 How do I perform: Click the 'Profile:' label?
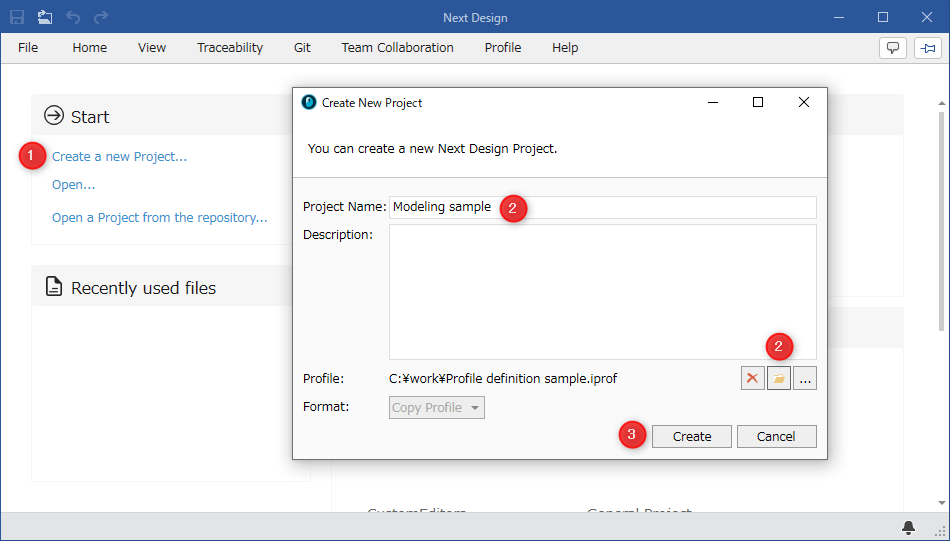coord(324,379)
